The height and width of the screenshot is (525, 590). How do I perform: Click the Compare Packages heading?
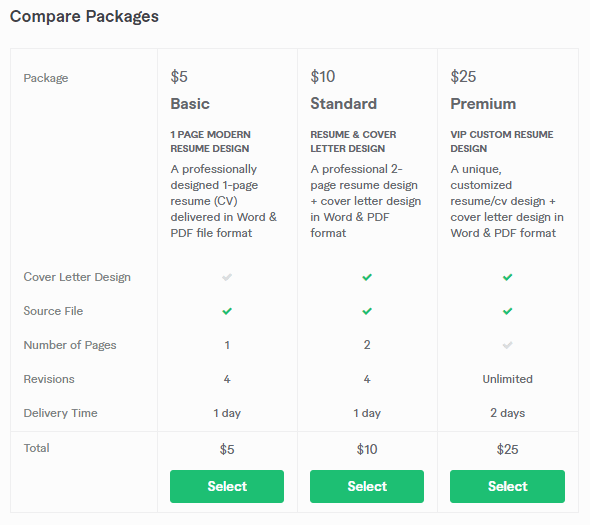coord(84,17)
